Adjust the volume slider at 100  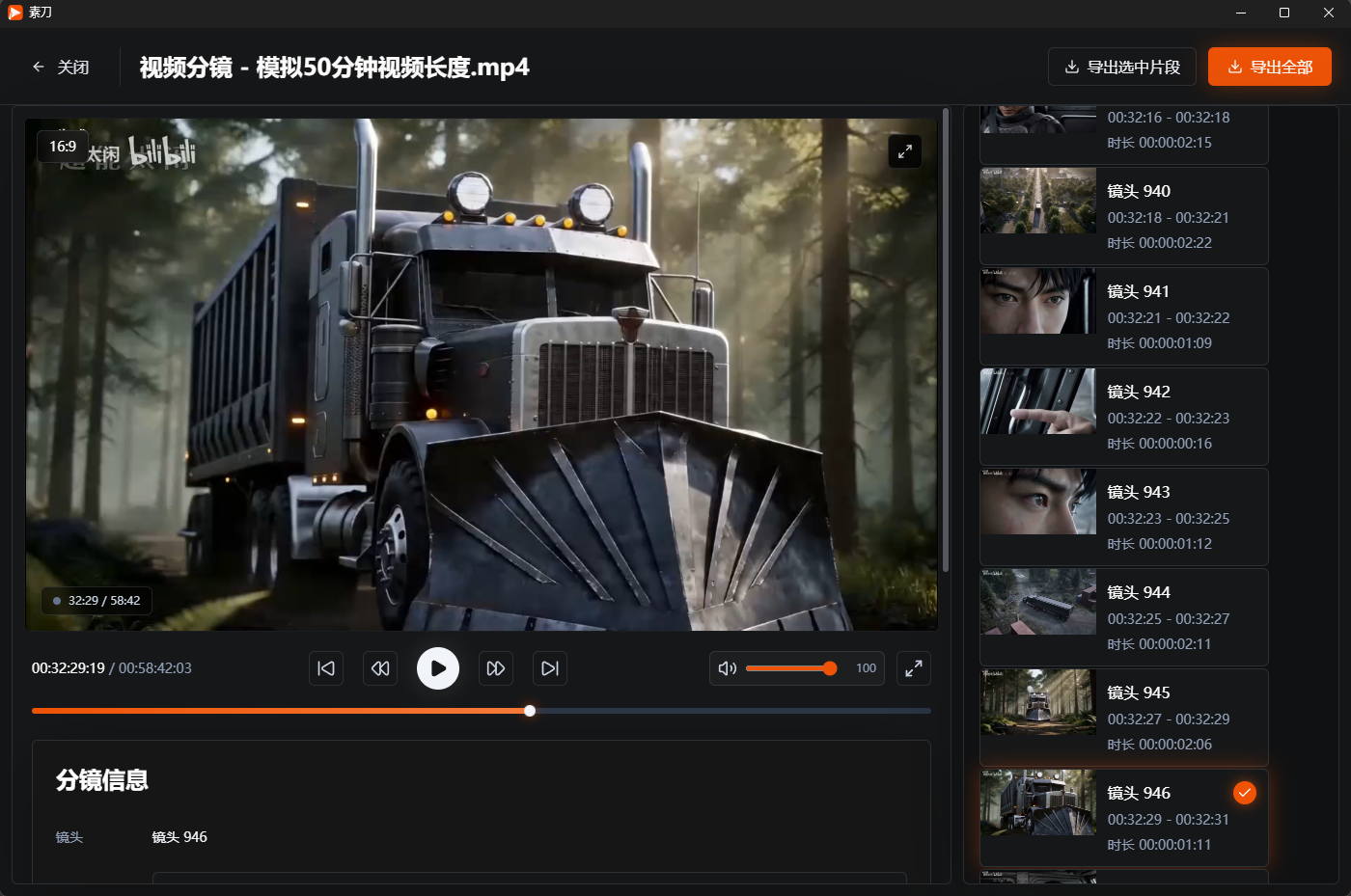[x=791, y=668]
